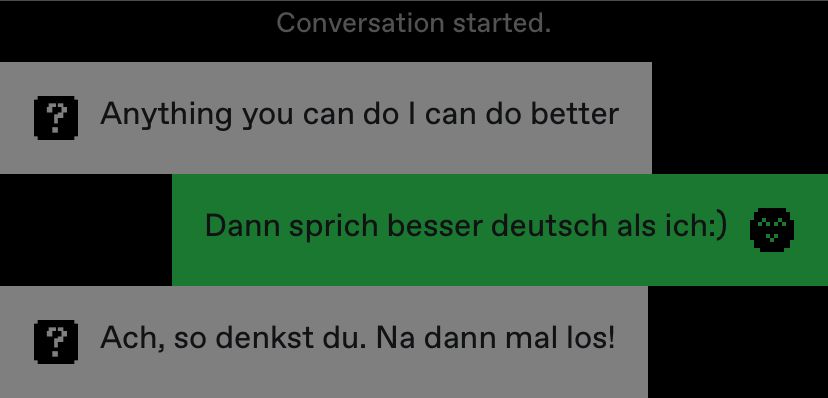Viewport: 828px width, 398px height.
Task: Click the word "Ach," in the last message
Action: (x=133, y=338)
